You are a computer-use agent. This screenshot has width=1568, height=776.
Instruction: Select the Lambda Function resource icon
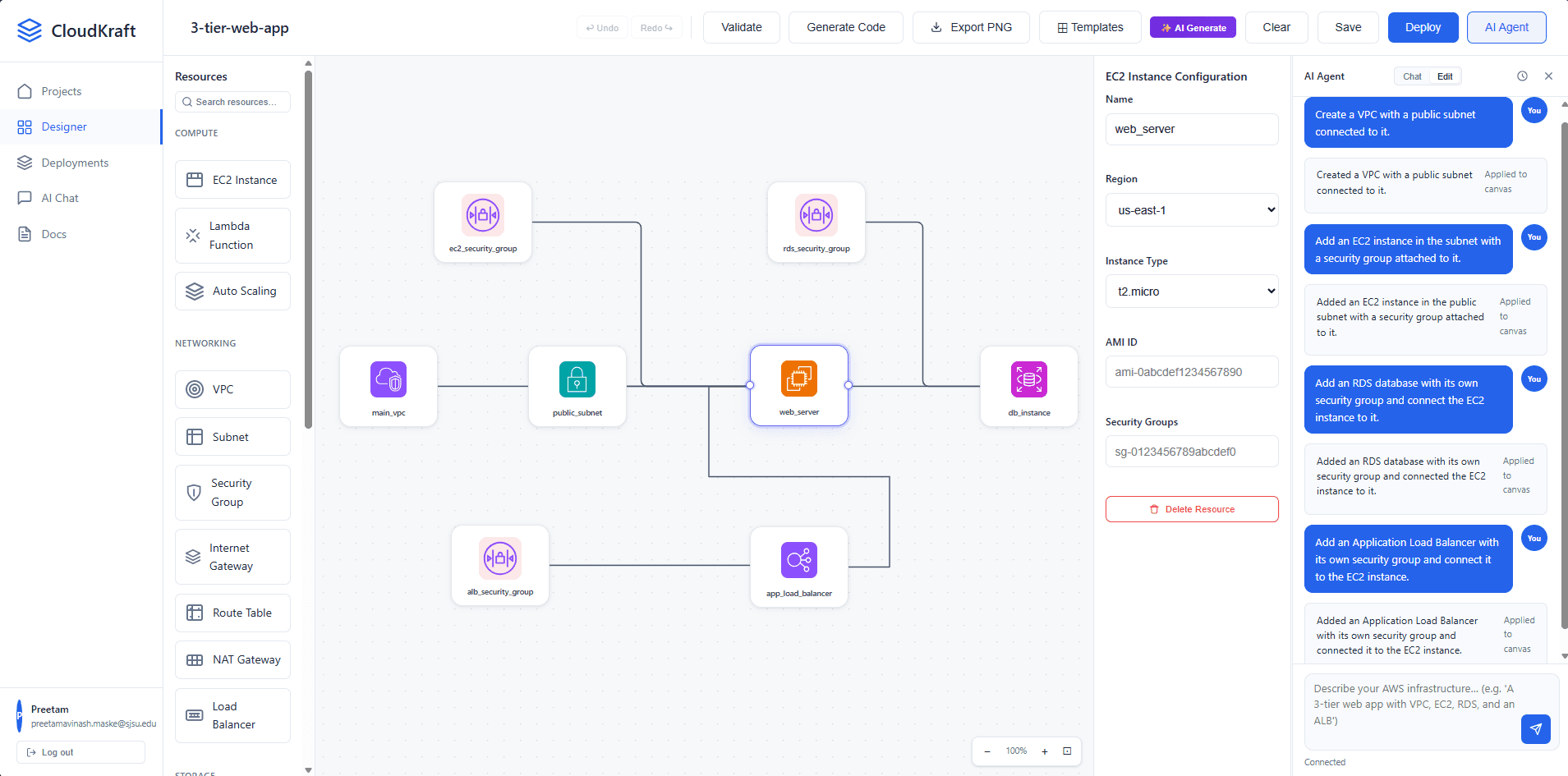point(193,236)
